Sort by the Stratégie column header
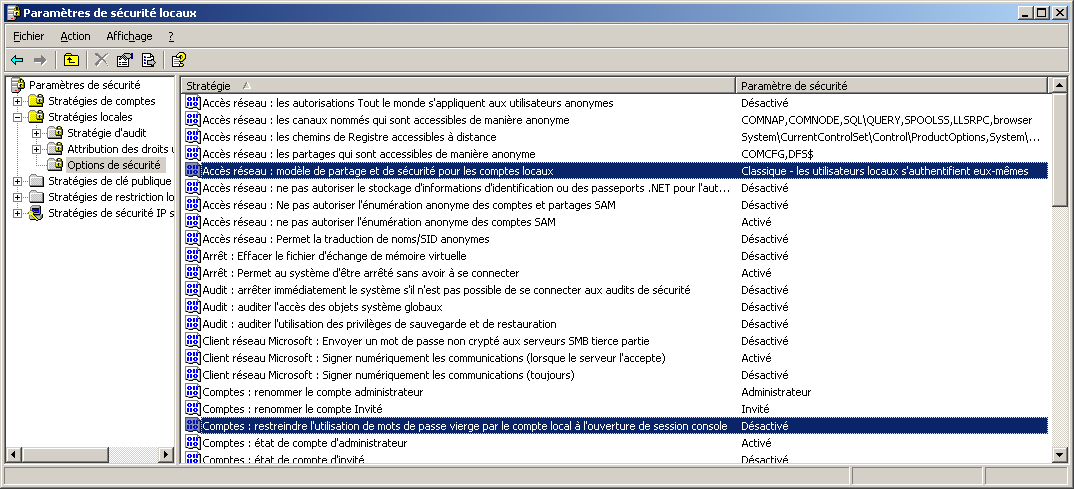 pos(458,86)
